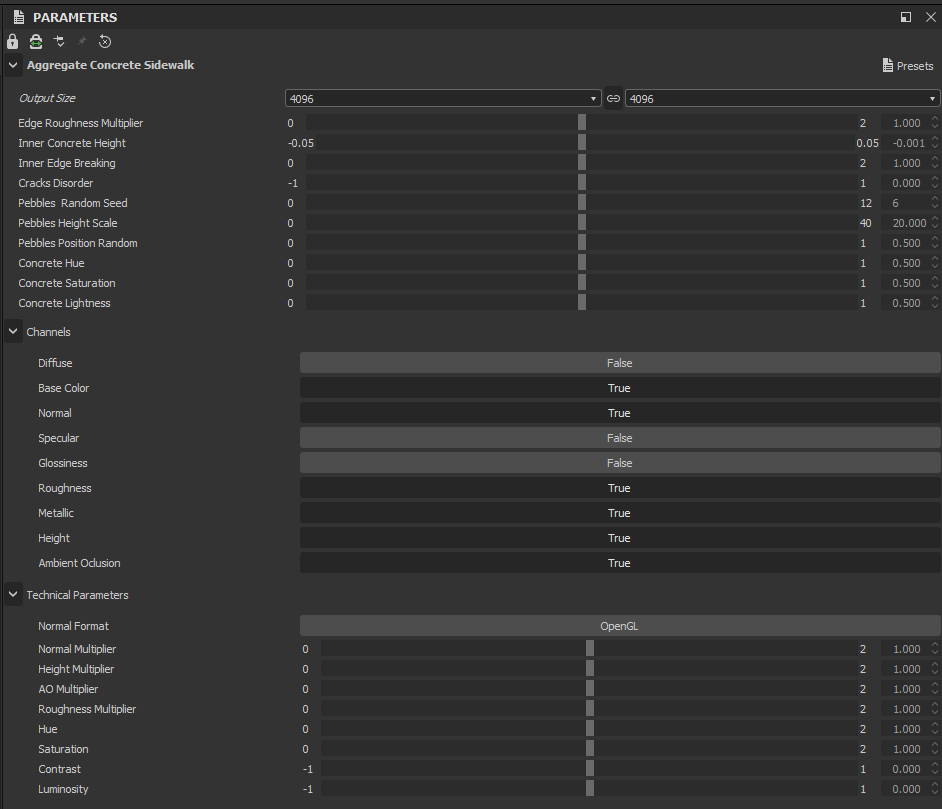Click the Cracks Disorder stepper arrows
Viewport: 942px width, 809px height.
point(935,183)
